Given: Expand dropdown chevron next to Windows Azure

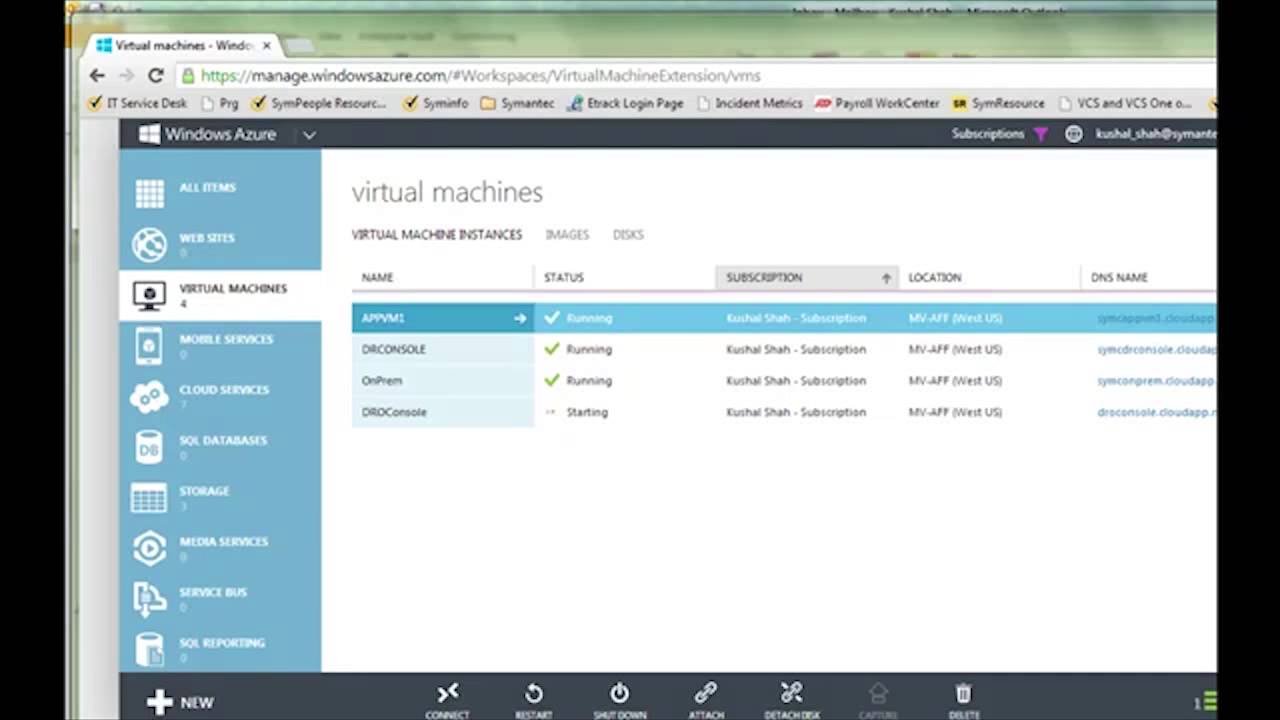Looking at the screenshot, I should [309, 135].
